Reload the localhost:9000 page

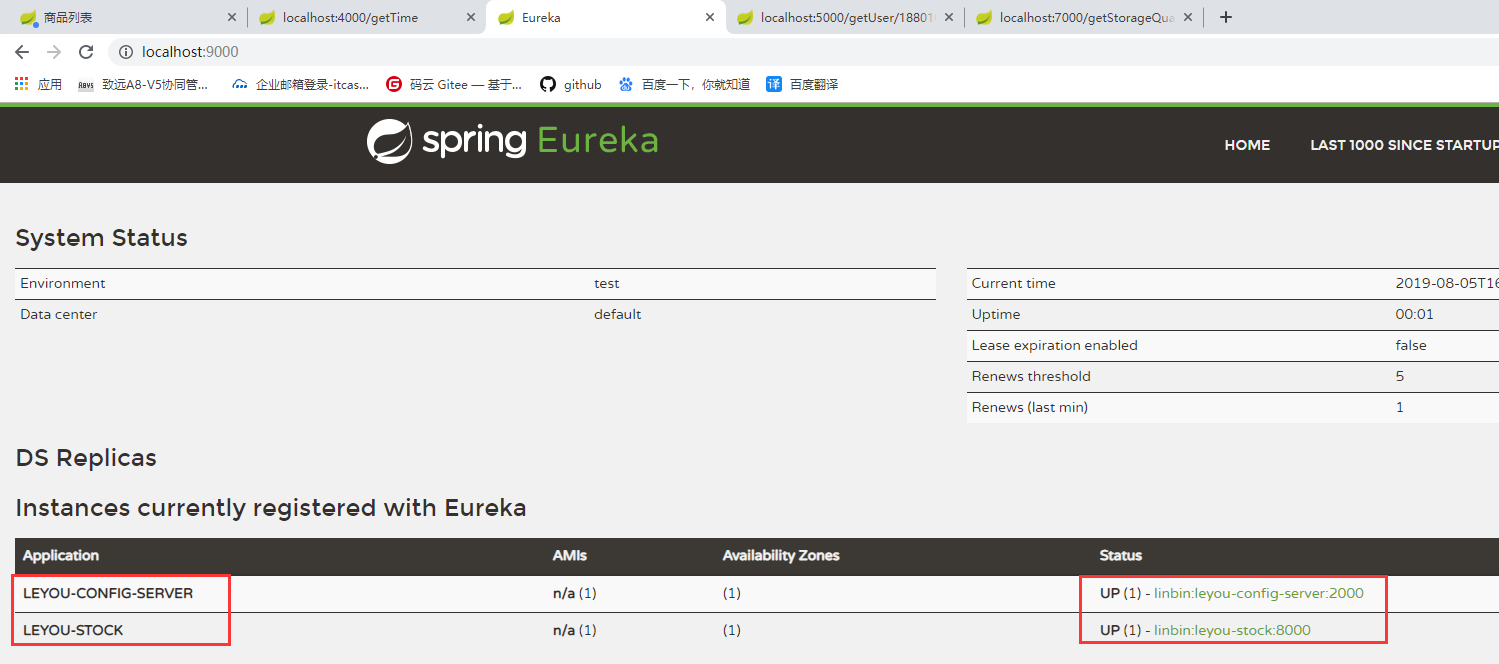pos(86,52)
